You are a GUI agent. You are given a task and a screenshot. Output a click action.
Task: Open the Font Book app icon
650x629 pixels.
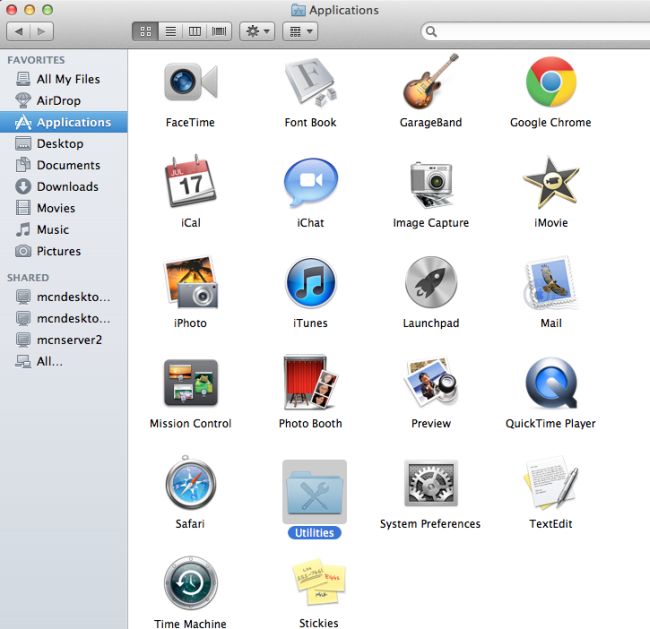pyautogui.click(x=310, y=82)
